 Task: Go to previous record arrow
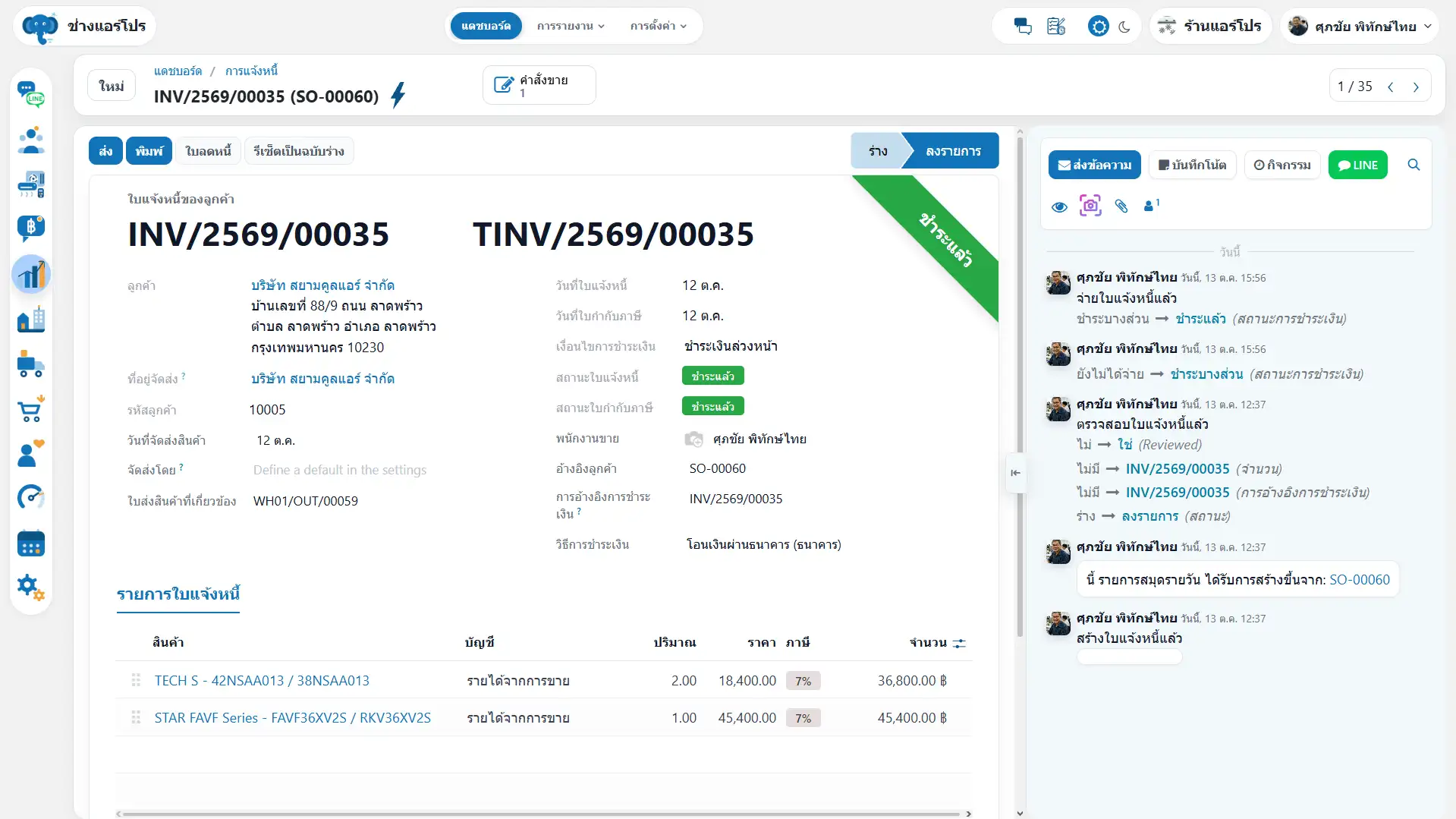[x=1390, y=87]
